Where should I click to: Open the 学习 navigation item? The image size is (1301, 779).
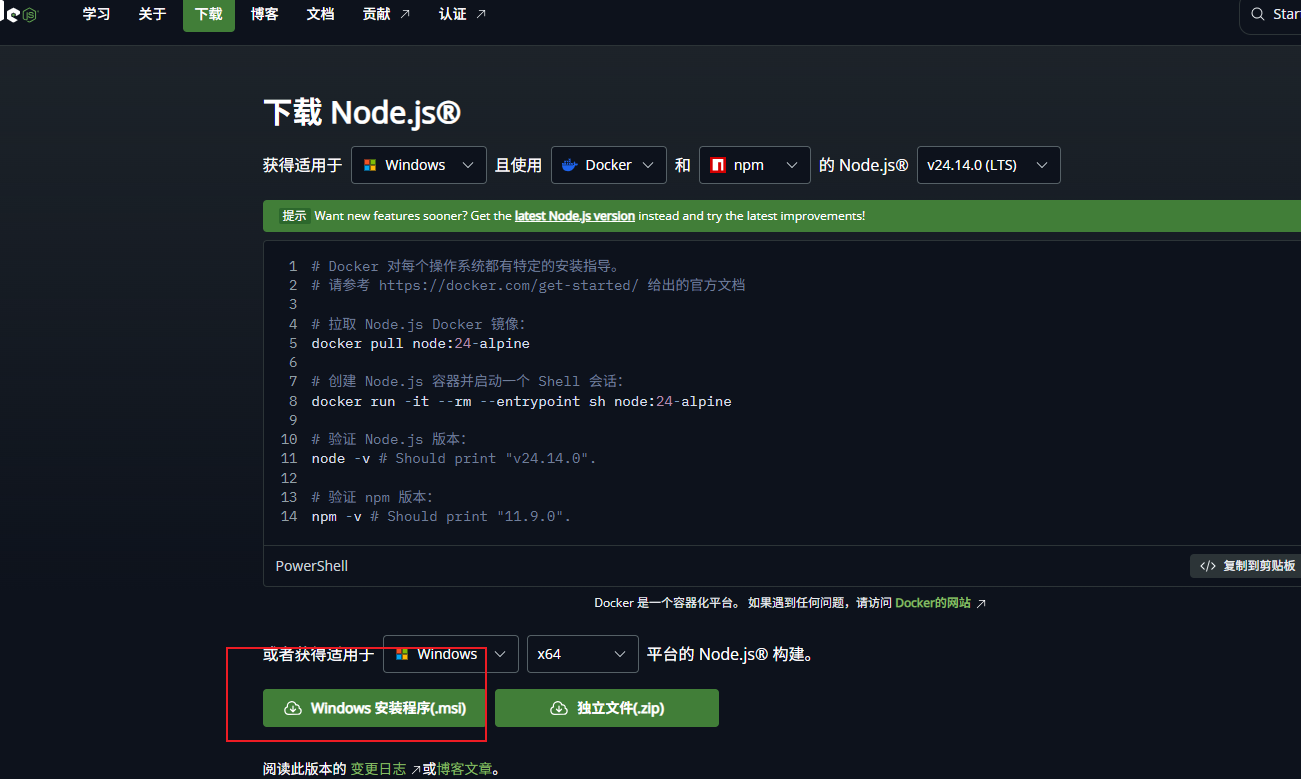click(x=96, y=14)
